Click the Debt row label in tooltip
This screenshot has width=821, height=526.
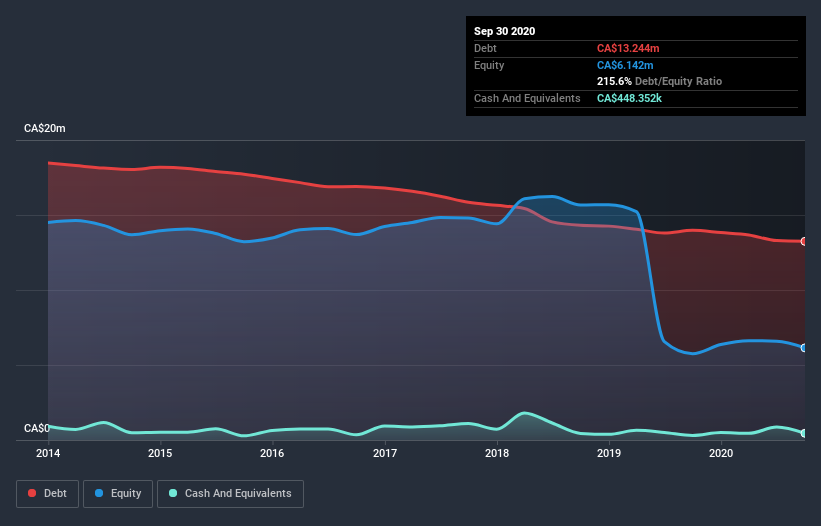pyautogui.click(x=485, y=48)
